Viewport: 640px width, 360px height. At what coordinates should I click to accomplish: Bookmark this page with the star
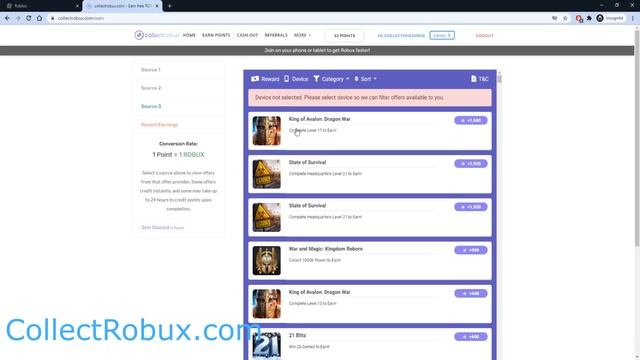coord(565,18)
